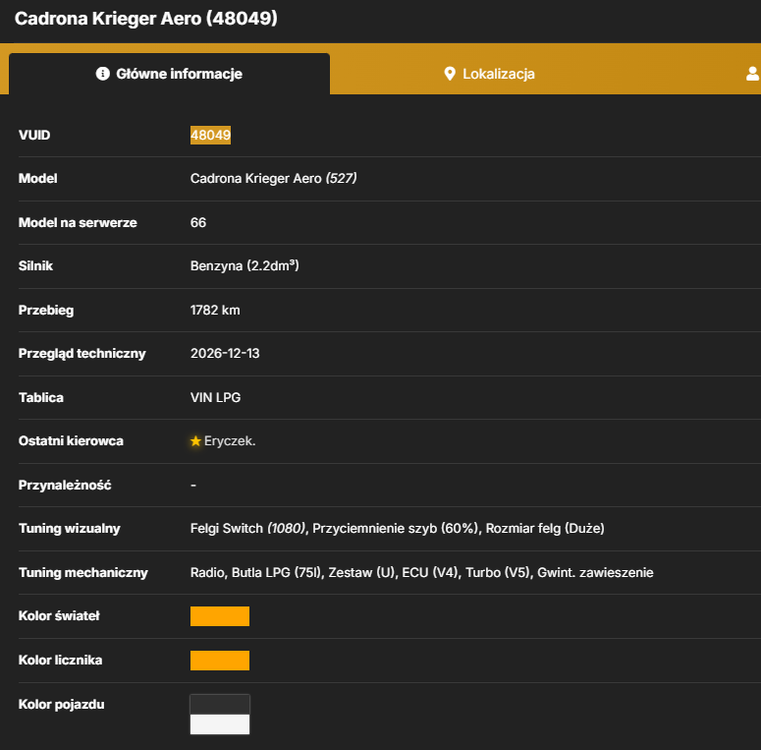Click the white Kolor pojazdu swatch
The width and height of the screenshot is (761, 750).
[x=220, y=724]
